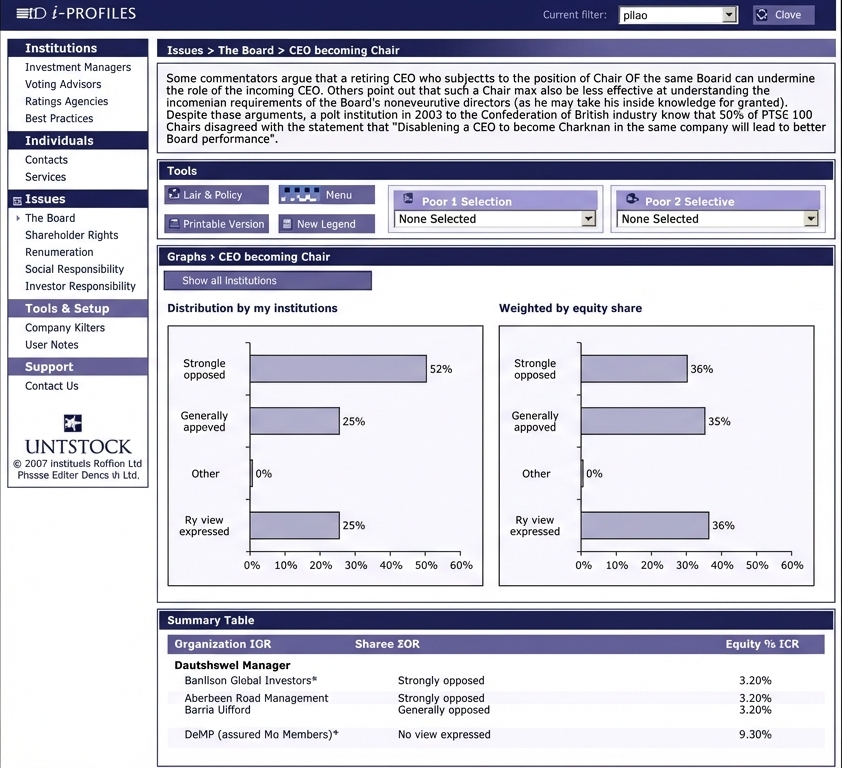Viewport: 842px width, 768px height.
Task: Click the Issues section icon in sidebar
Action: click(16, 200)
